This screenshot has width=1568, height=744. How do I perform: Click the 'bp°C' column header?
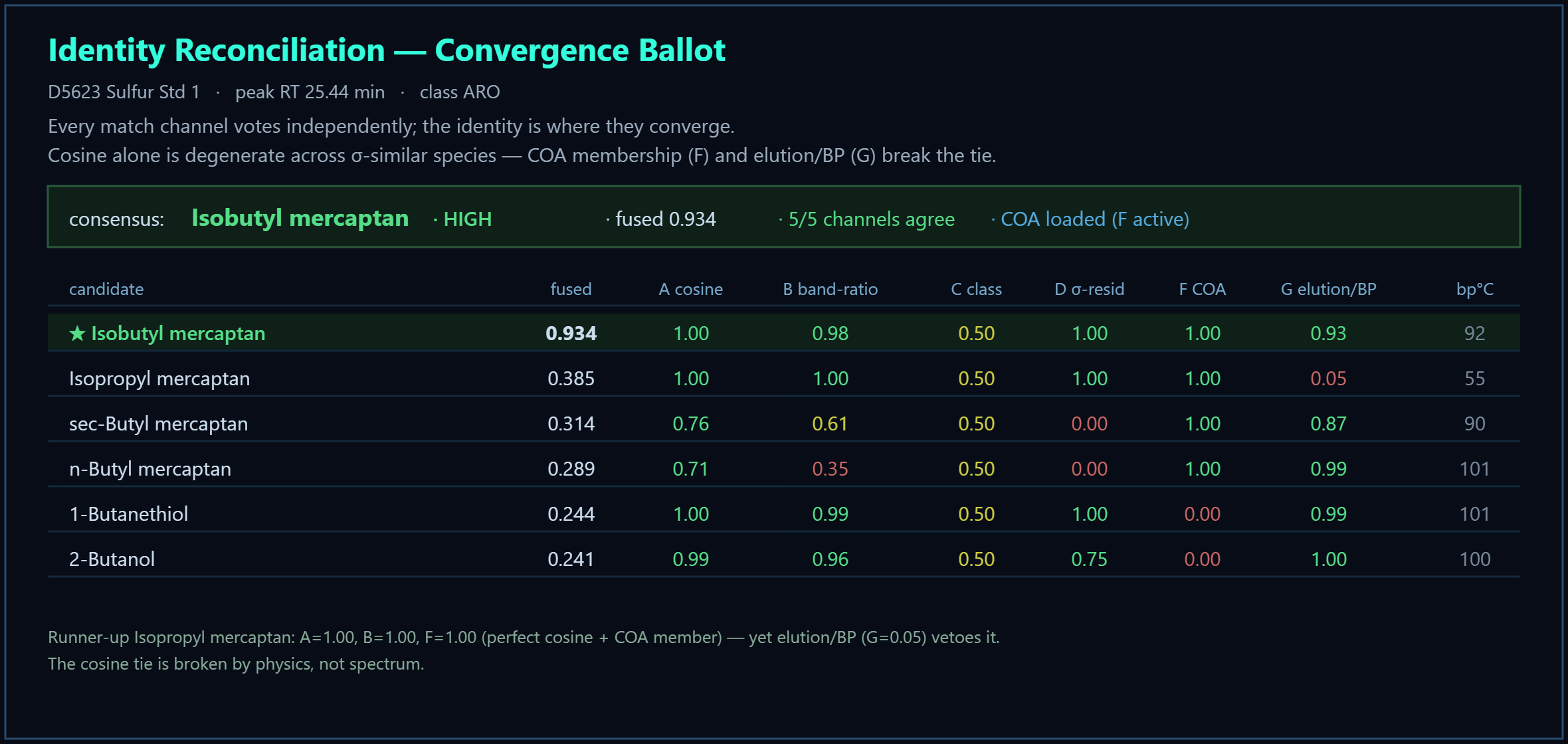(1475, 289)
